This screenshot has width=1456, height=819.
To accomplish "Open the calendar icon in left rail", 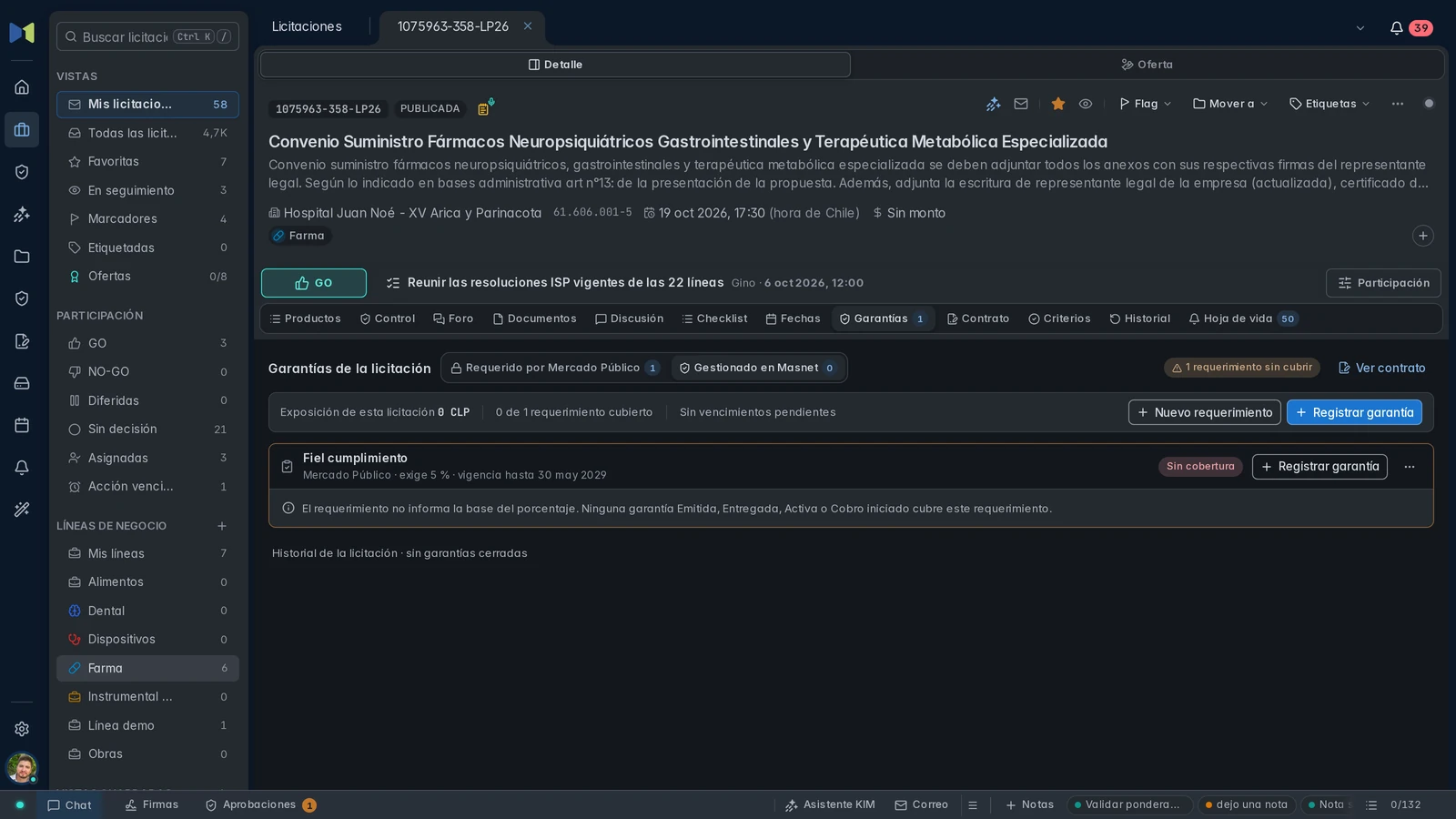I will (x=22, y=425).
